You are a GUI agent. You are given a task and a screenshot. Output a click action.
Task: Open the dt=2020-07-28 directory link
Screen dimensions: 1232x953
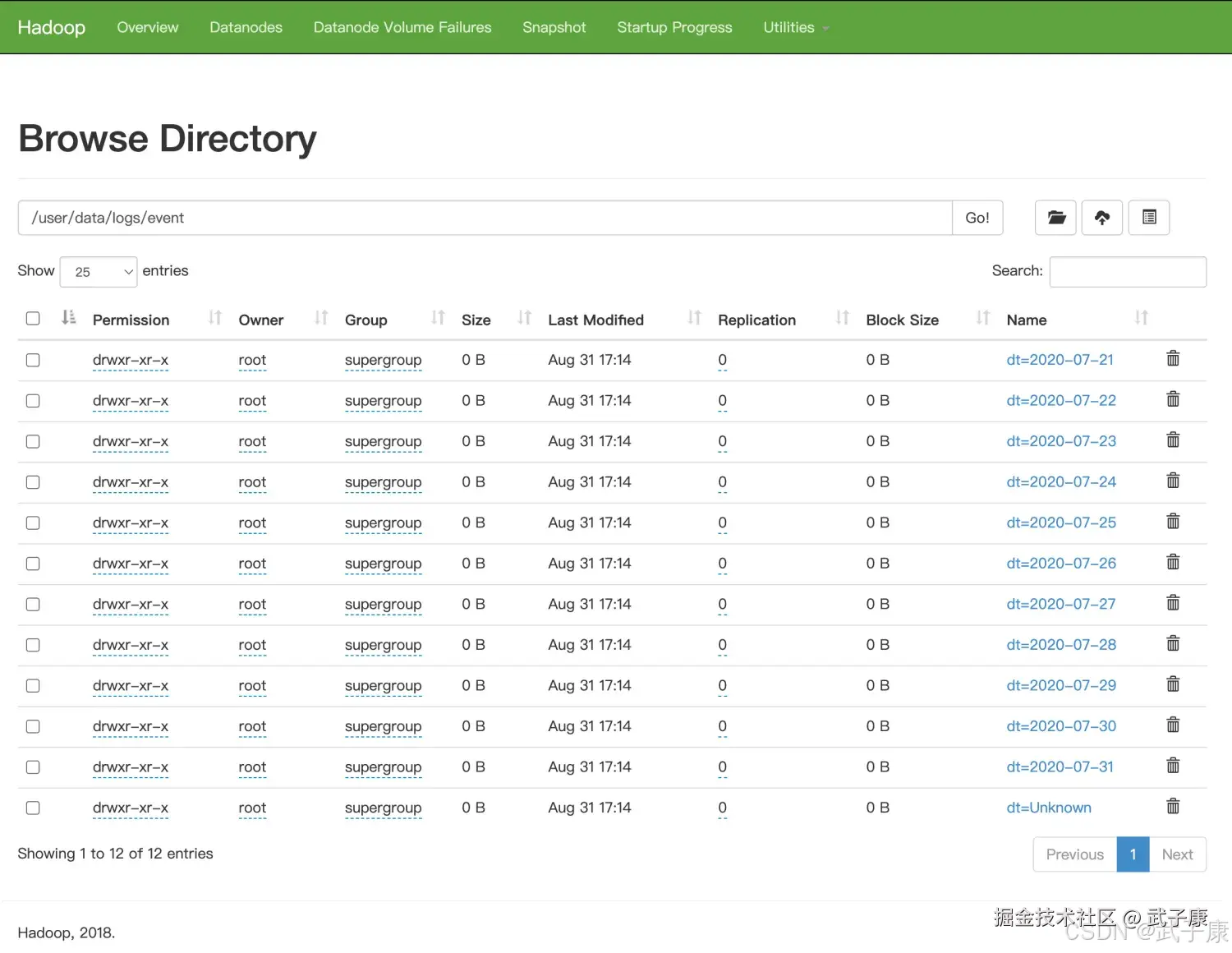pyautogui.click(x=1061, y=645)
